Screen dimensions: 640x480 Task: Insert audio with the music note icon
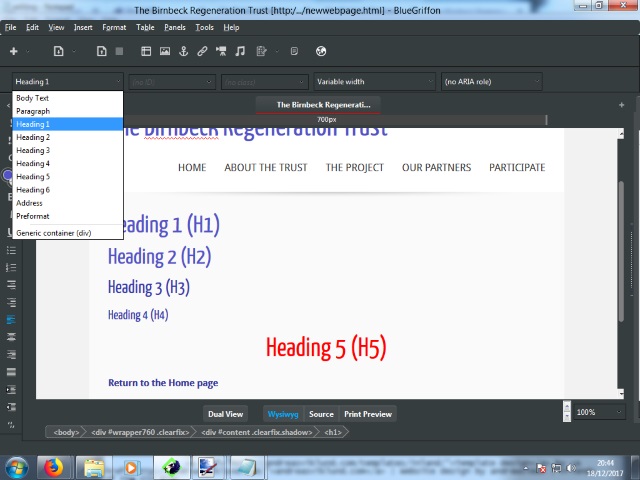coord(240,51)
